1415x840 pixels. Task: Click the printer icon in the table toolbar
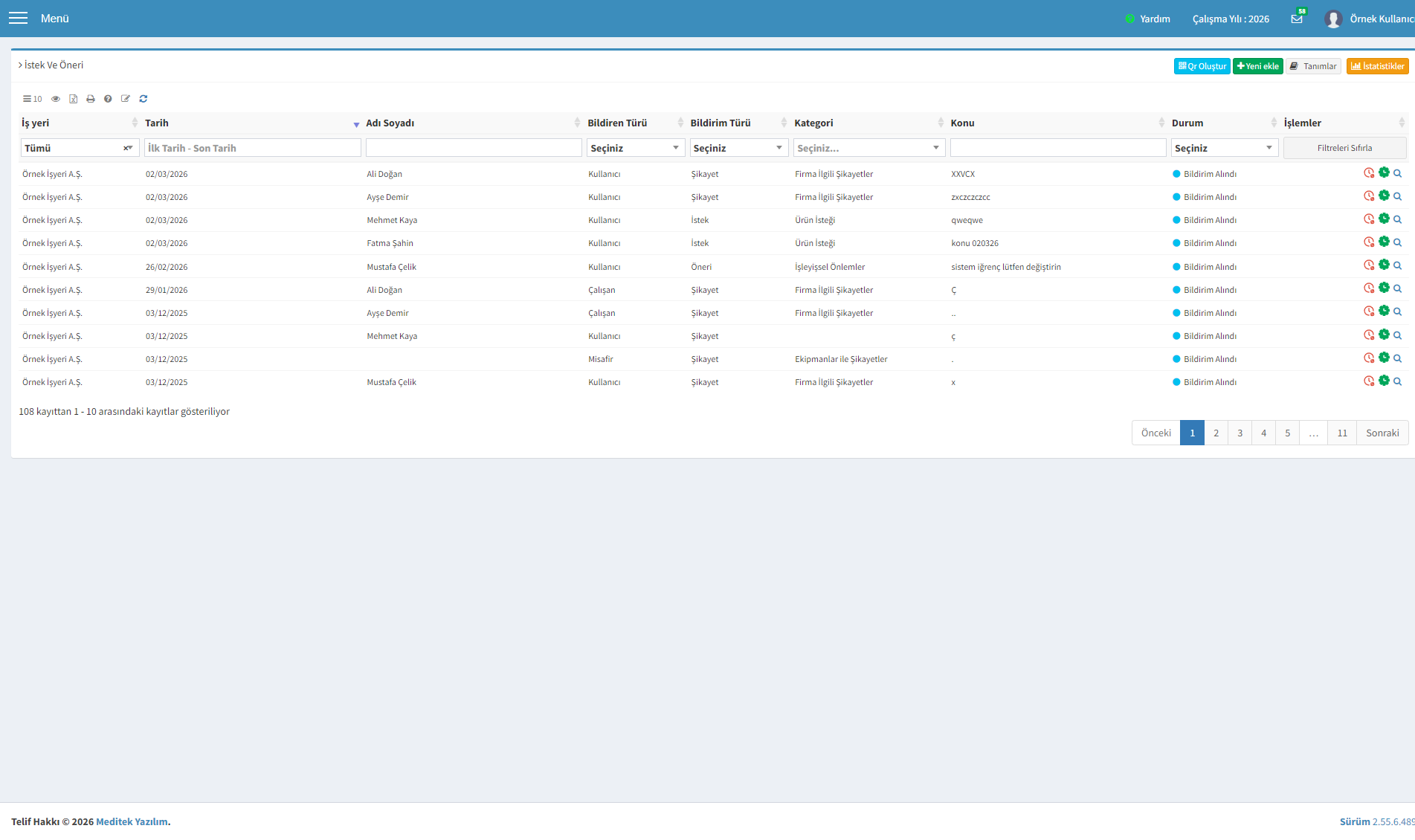click(91, 99)
